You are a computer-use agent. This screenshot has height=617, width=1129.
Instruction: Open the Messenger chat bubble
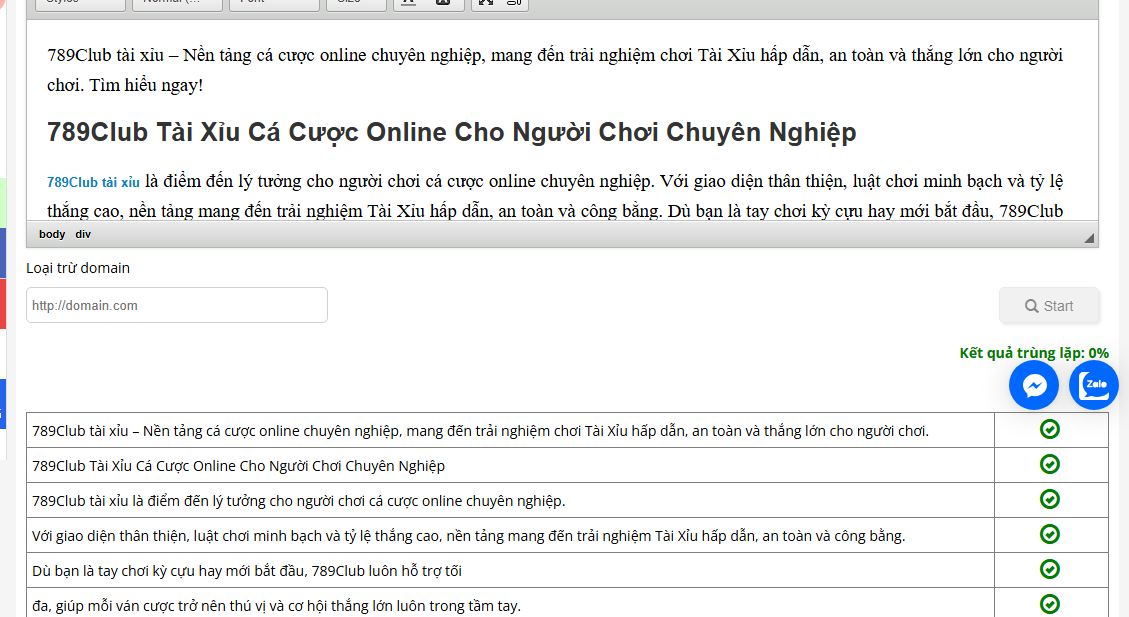coord(1034,386)
